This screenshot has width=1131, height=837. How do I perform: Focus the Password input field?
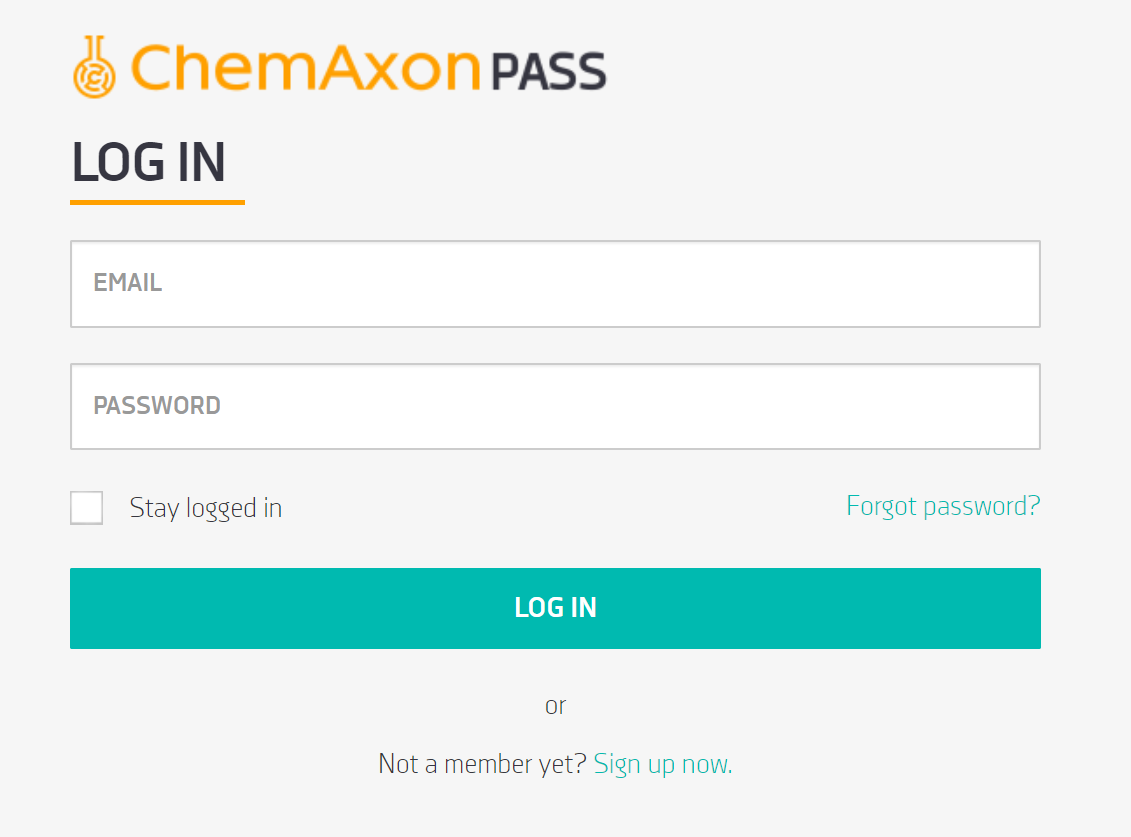tap(555, 407)
